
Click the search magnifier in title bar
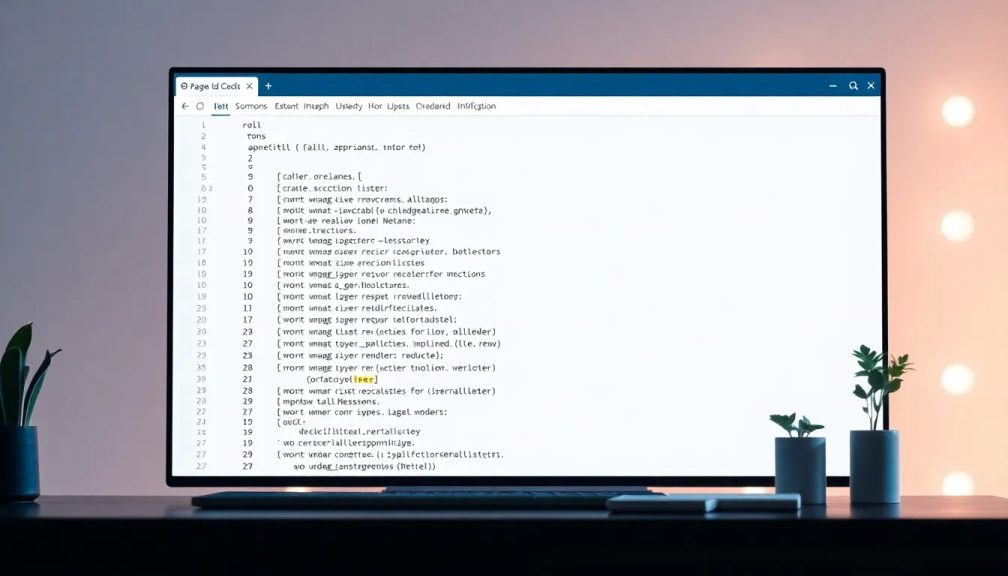(x=853, y=87)
